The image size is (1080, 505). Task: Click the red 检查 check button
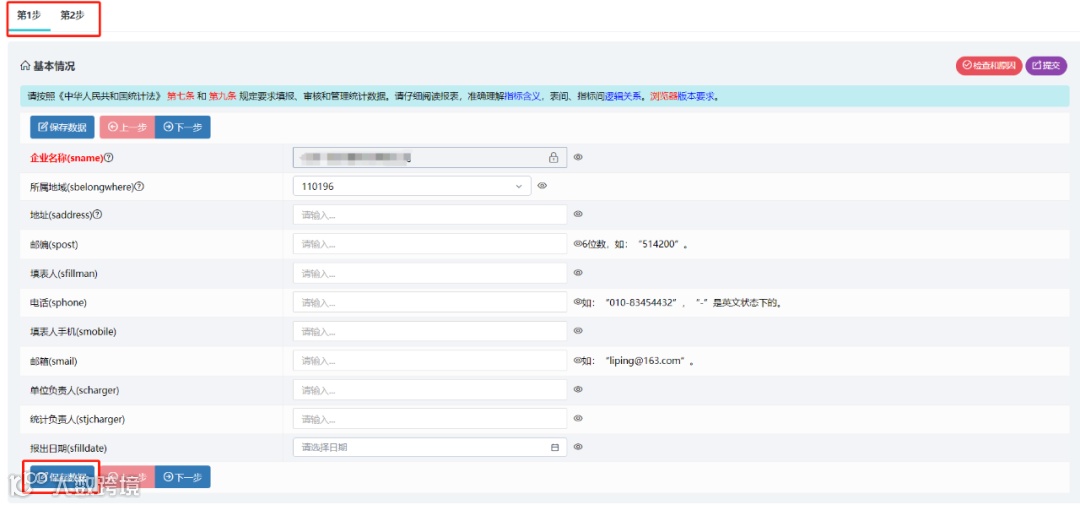click(x=988, y=65)
